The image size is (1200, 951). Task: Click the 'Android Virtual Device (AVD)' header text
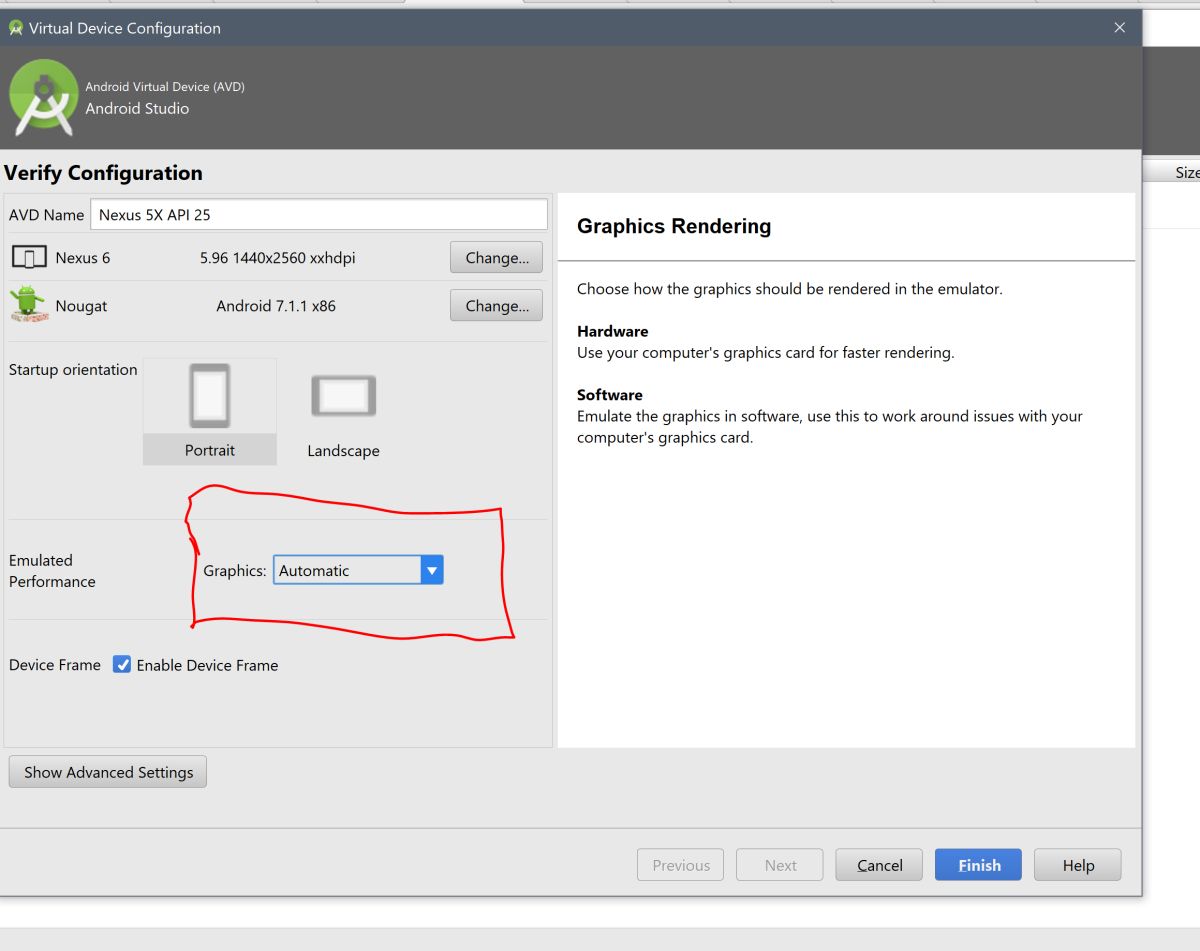point(165,87)
